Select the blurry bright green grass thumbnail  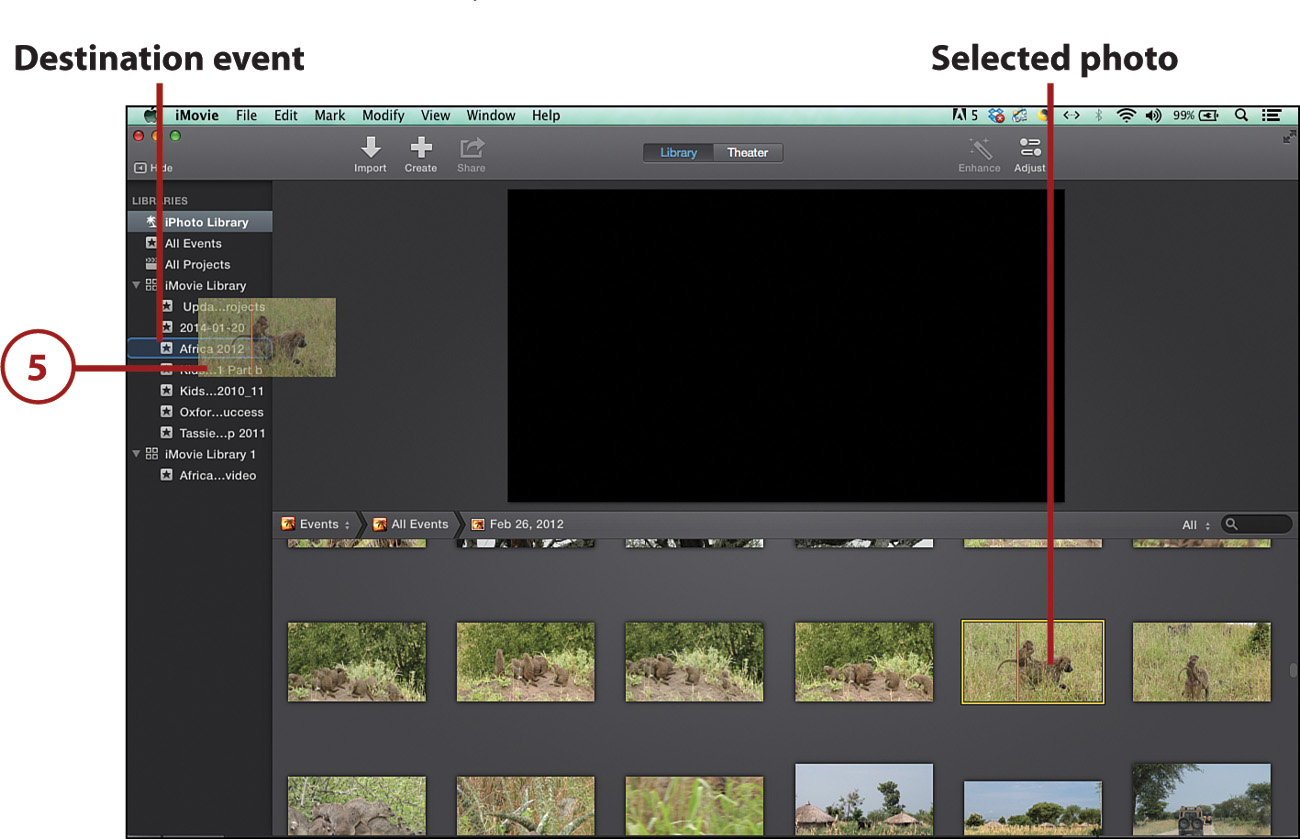click(694, 805)
